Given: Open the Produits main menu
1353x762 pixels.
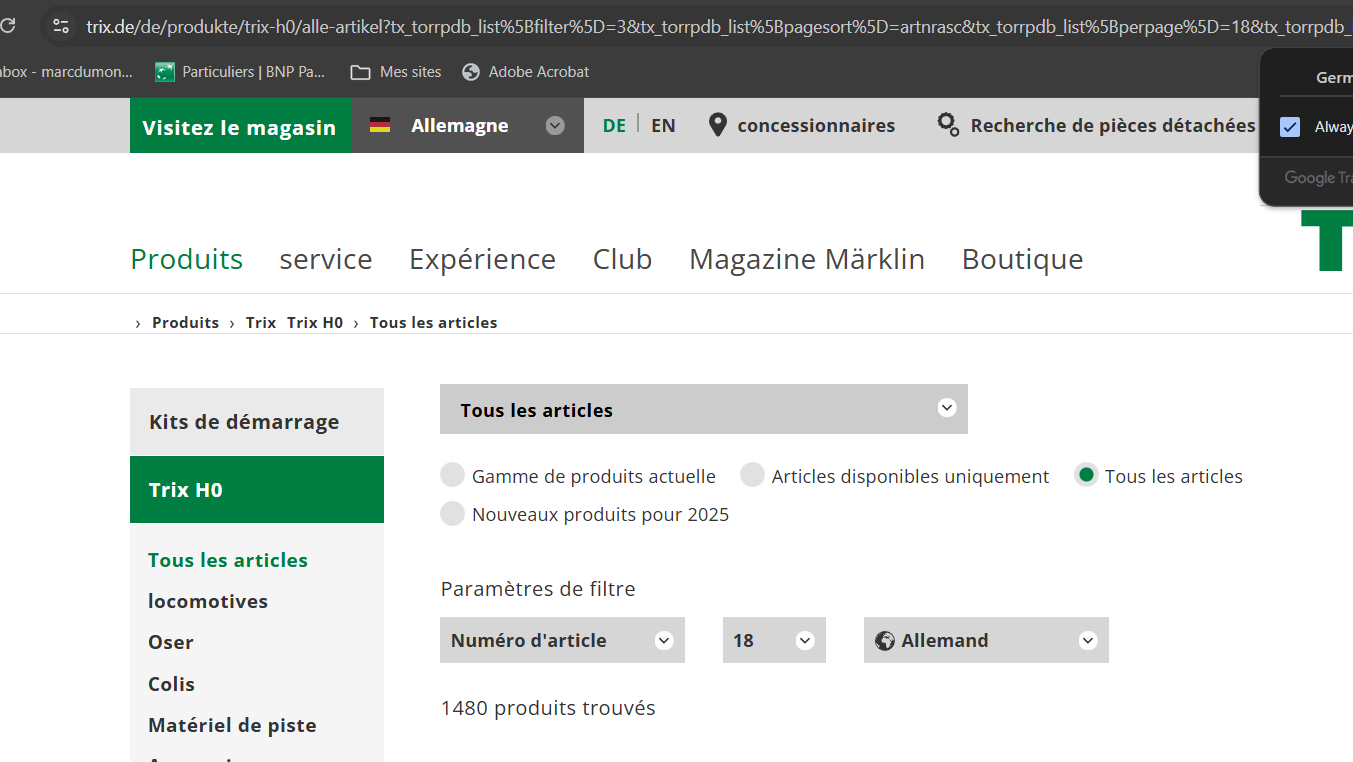Looking at the screenshot, I should pos(187,259).
